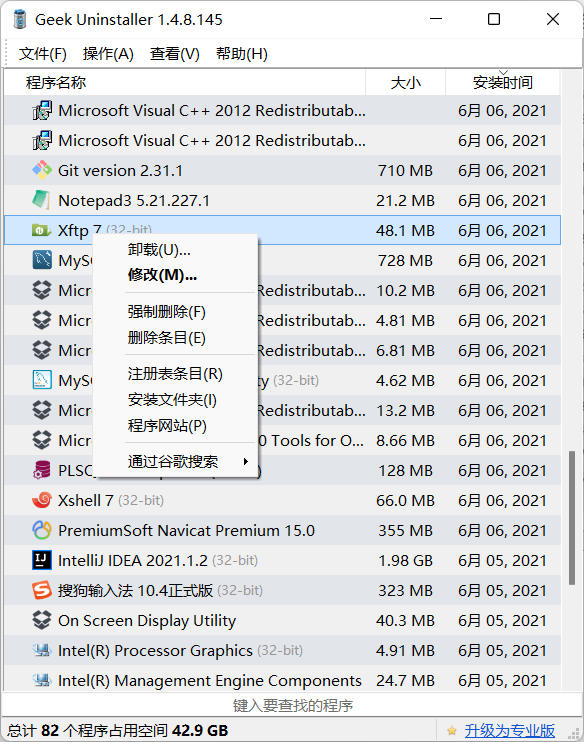Image resolution: width=584 pixels, height=742 pixels.
Task: Click the Intel Management Engine Components icon
Action: 42,680
